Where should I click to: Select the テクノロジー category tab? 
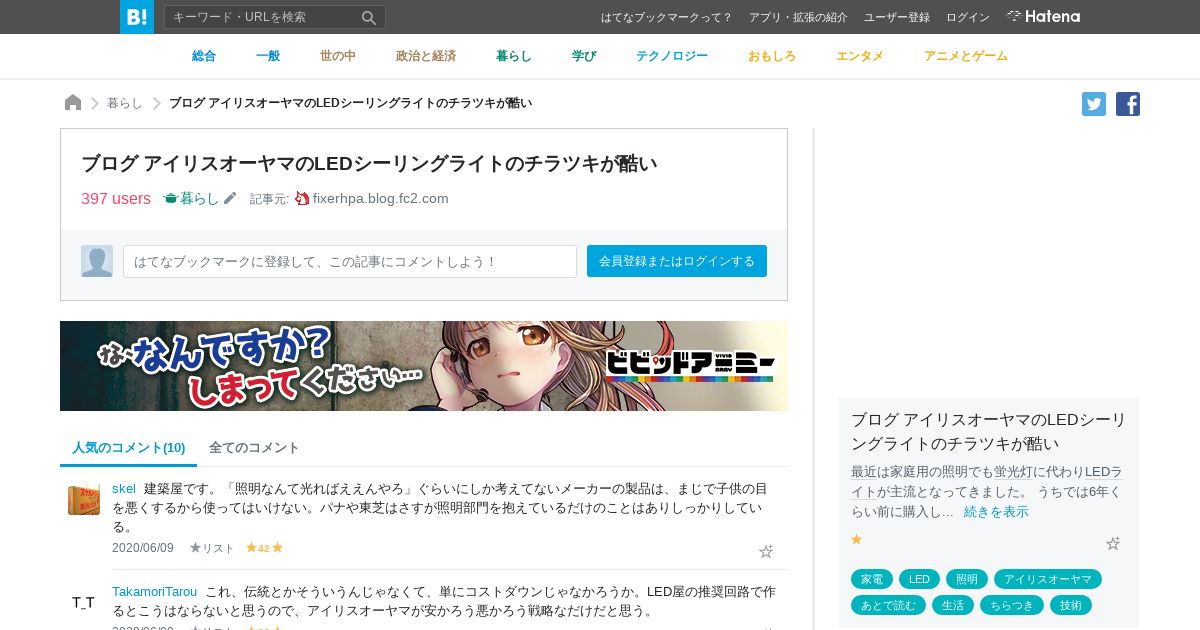click(x=672, y=56)
